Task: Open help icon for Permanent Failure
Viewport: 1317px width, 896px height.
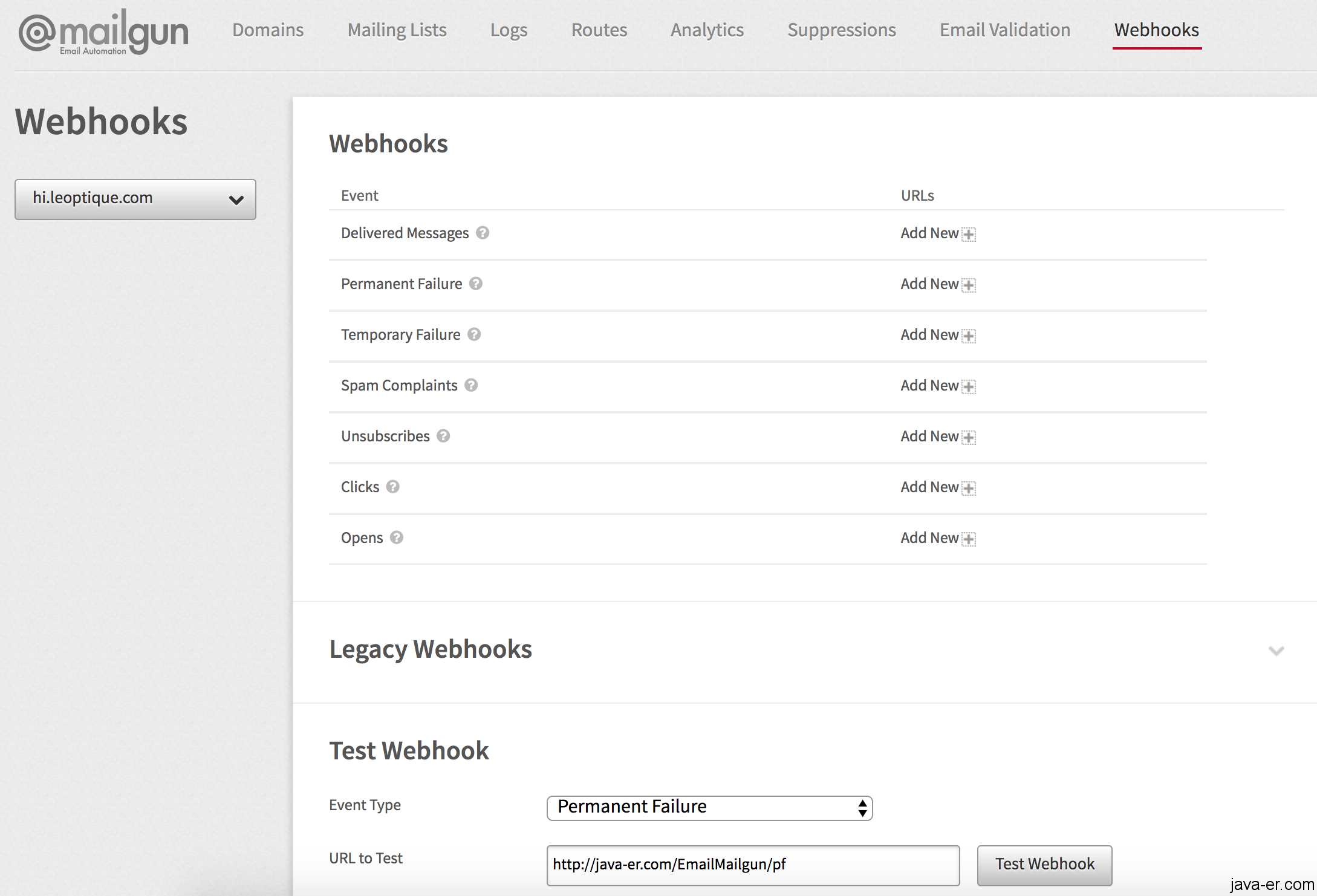Action: [476, 284]
